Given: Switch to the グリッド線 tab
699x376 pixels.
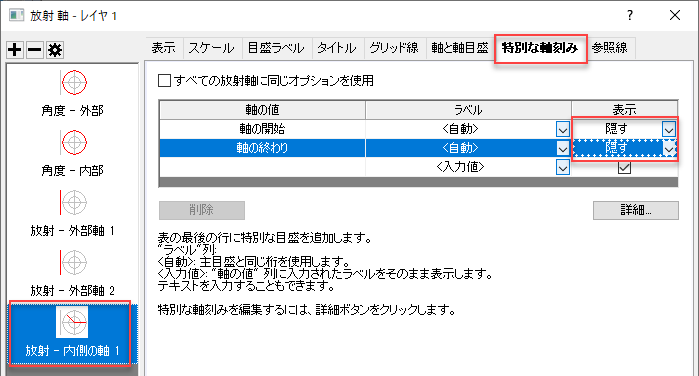Looking at the screenshot, I should tap(394, 48).
